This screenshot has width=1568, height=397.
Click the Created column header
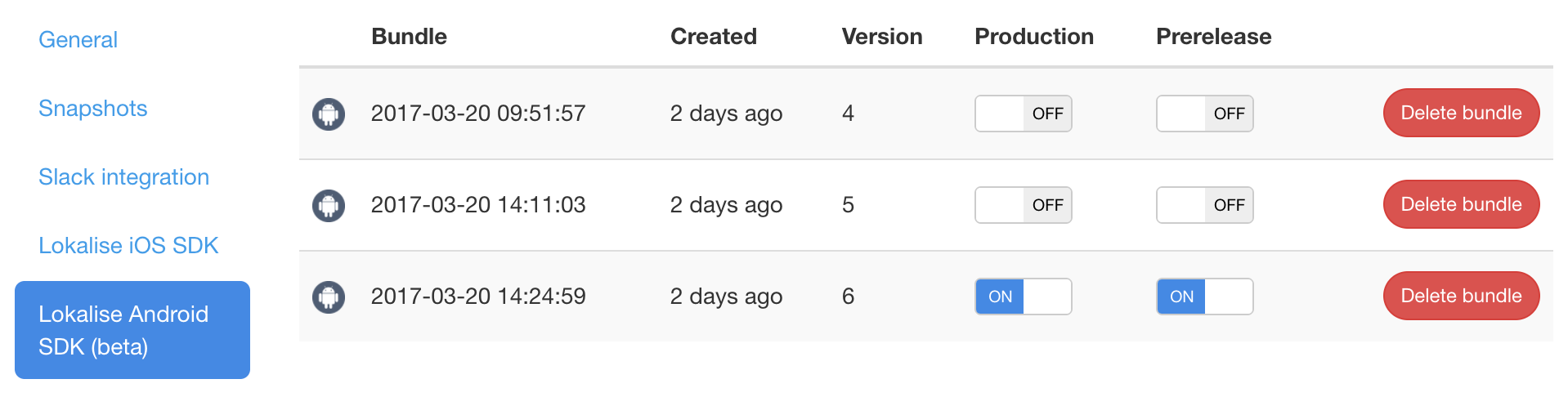tap(714, 36)
